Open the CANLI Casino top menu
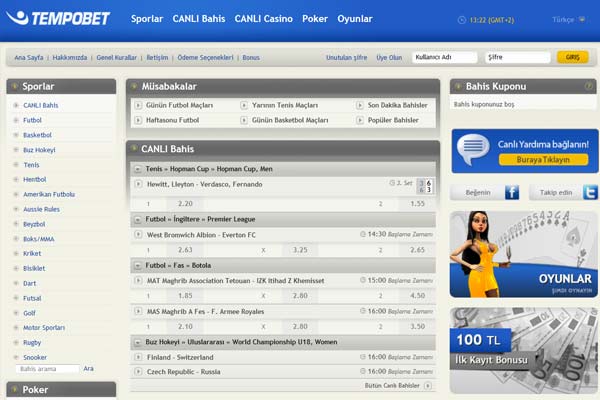Image resolution: width=600 pixels, height=400 pixels. click(x=264, y=19)
